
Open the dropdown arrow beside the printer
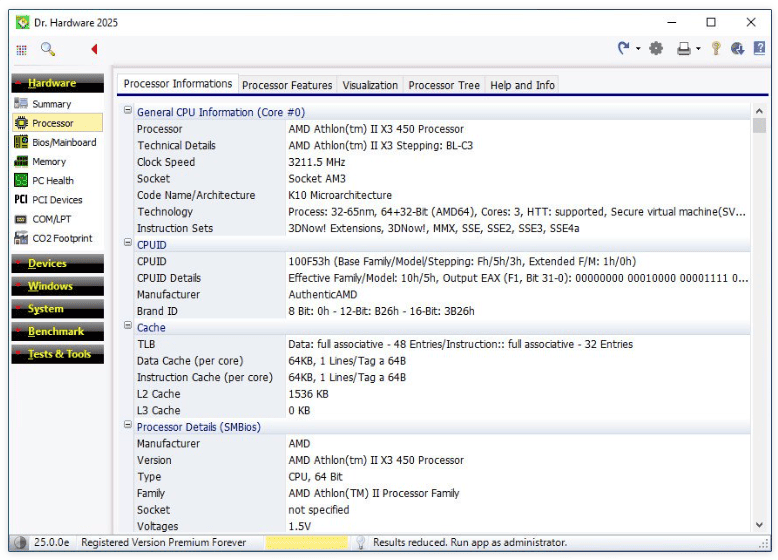point(698,49)
